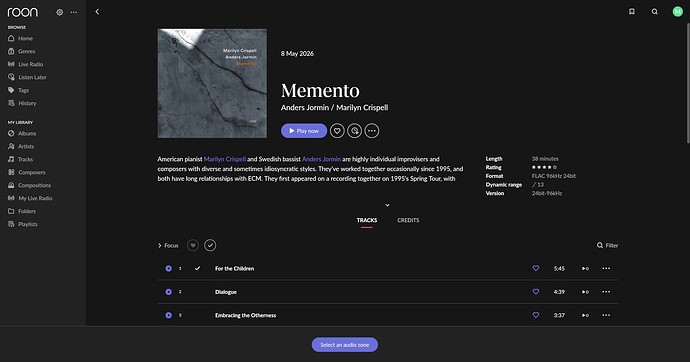Viewport: 690px width, 362px height.
Task: Select the Tracks tab
Action: [x=367, y=220]
